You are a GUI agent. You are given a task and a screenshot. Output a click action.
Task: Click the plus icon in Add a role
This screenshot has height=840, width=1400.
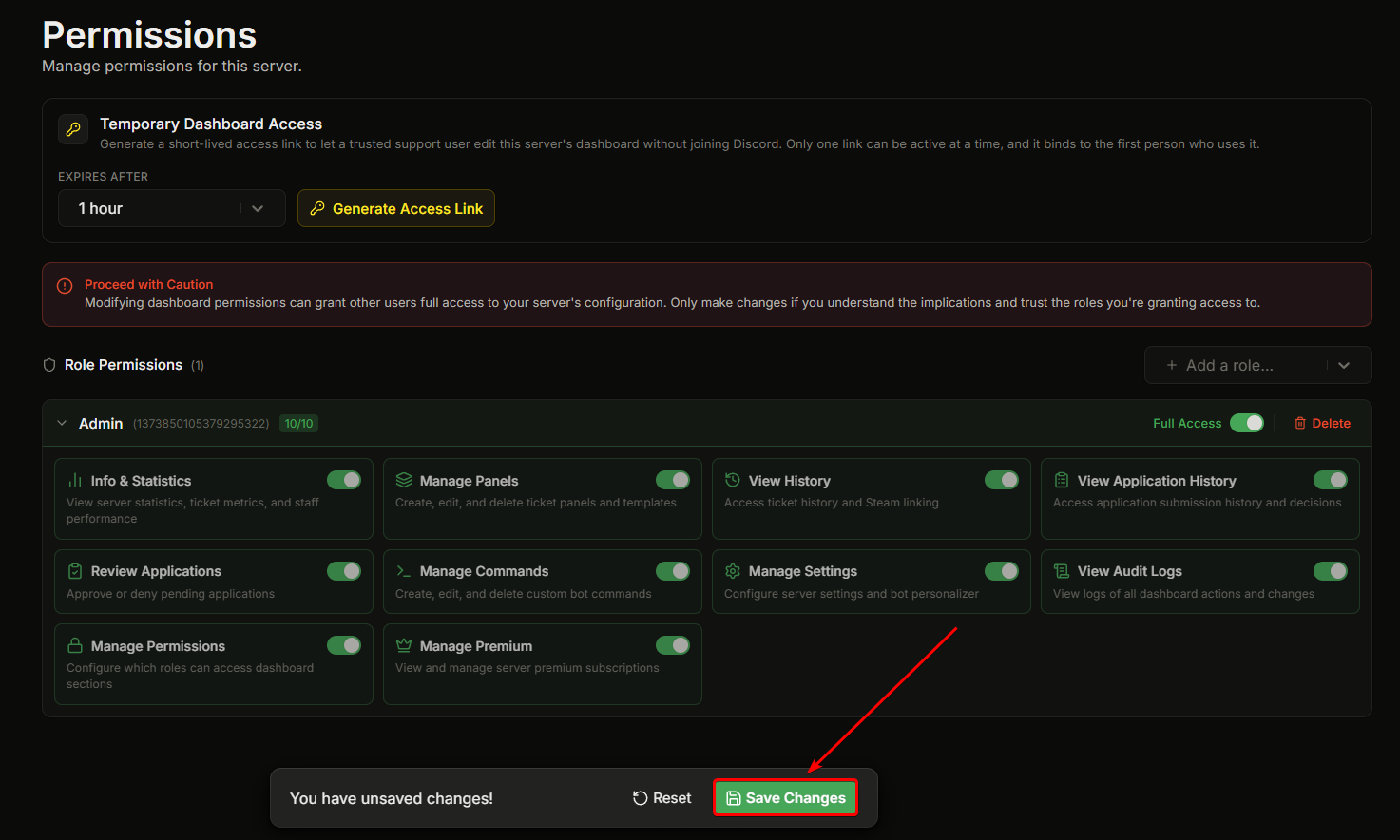click(1172, 365)
